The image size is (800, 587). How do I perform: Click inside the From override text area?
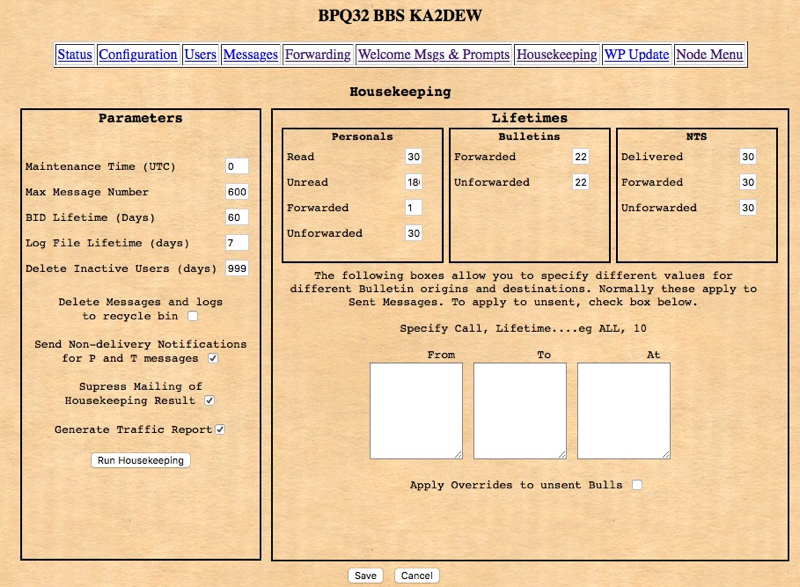416,411
